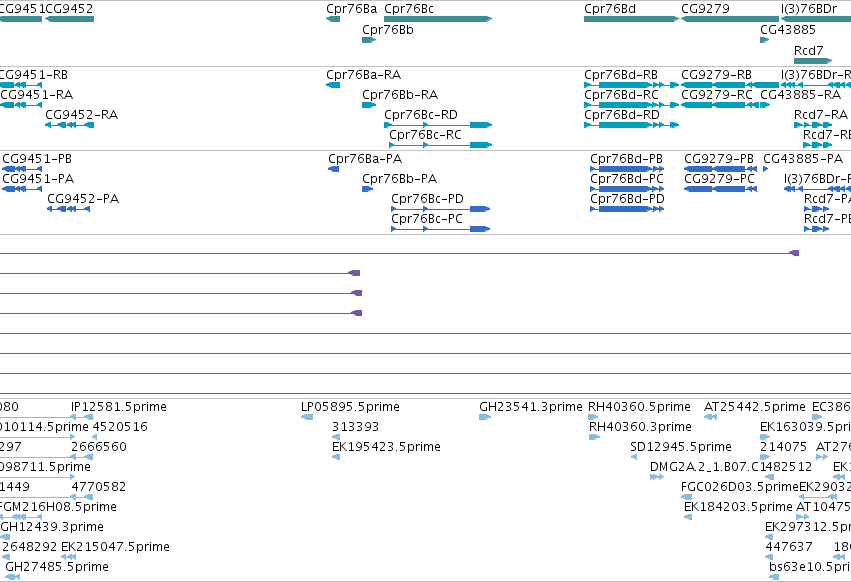Click transcript Cpr76Bc-RD feature

tap(438, 125)
